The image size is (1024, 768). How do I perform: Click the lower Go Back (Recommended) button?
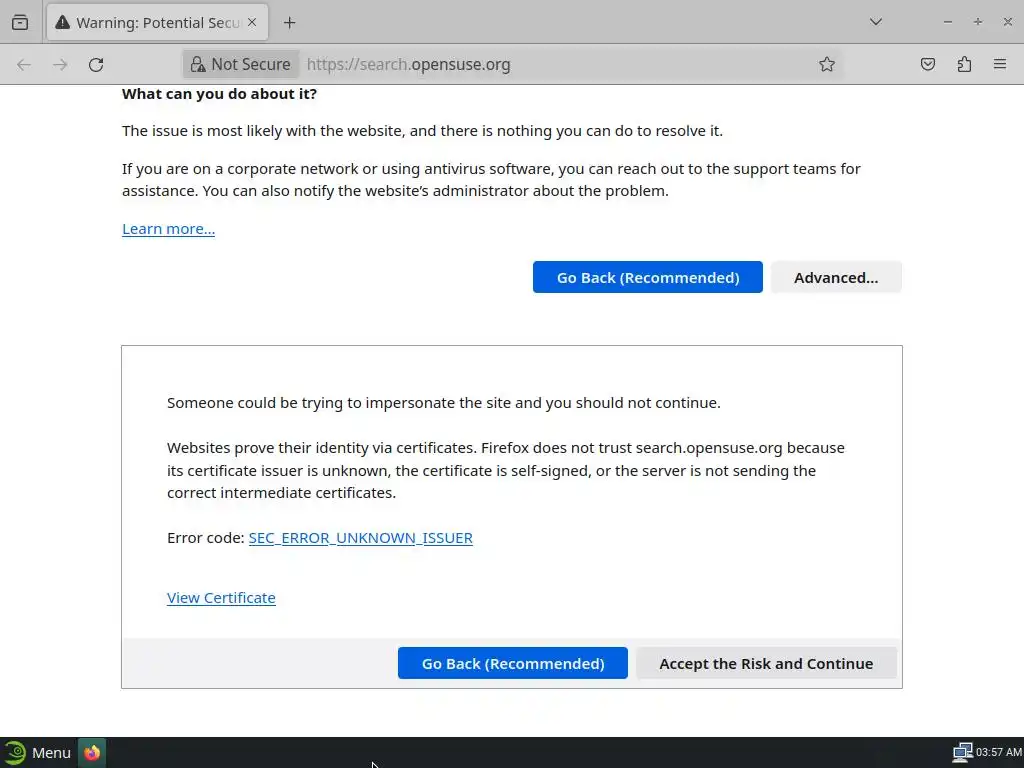tap(513, 664)
